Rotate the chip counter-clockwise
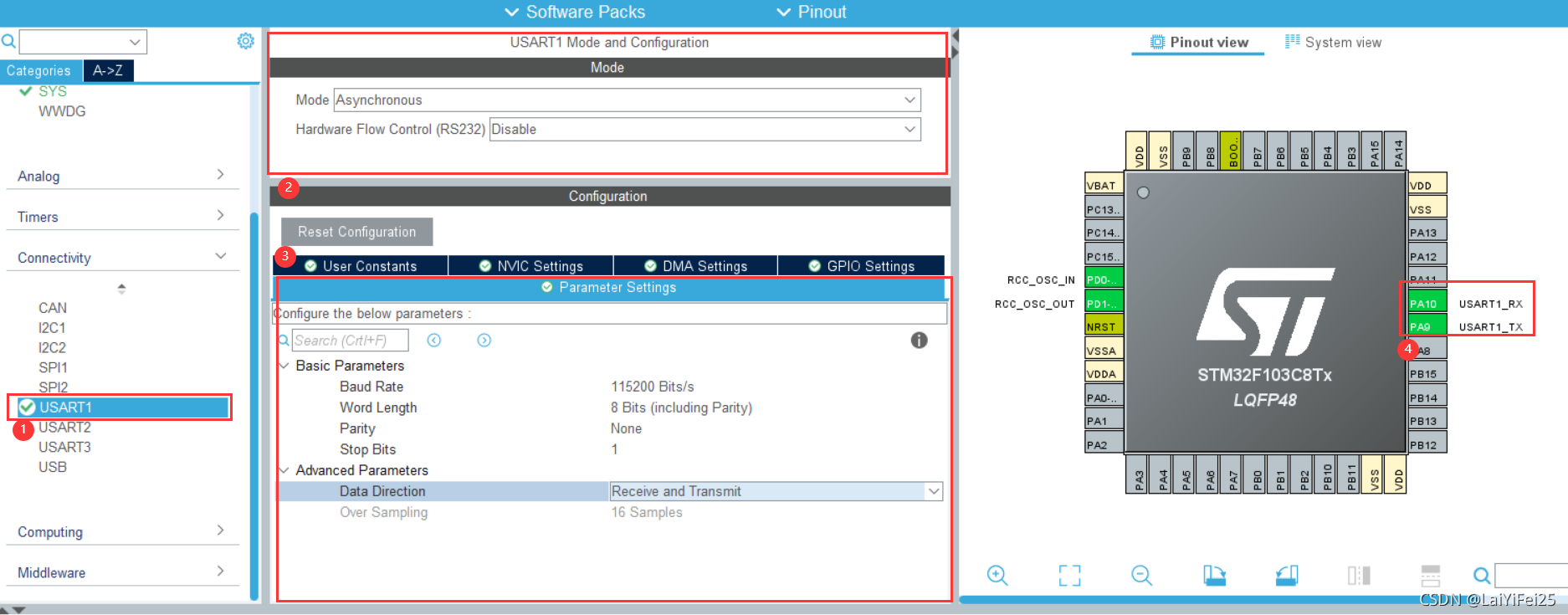 pyautogui.click(x=1287, y=575)
